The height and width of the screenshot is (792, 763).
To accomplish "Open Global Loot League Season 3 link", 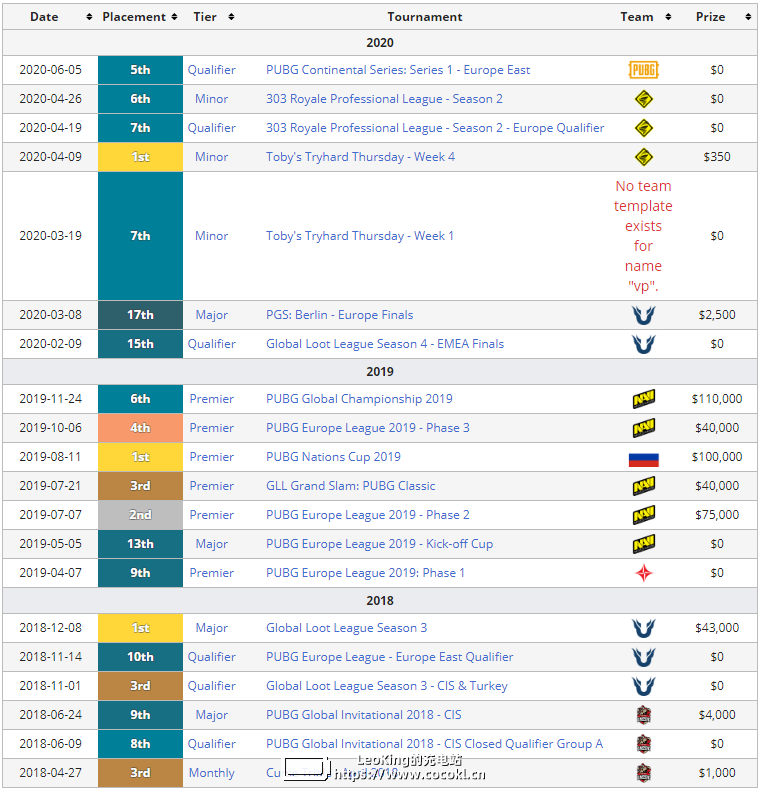I will [346, 628].
